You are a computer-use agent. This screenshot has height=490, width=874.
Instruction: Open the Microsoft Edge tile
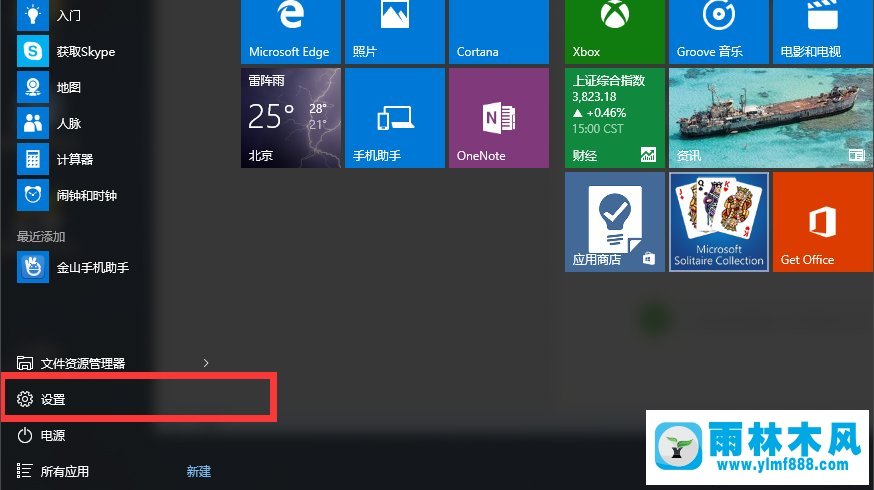(291, 32)
